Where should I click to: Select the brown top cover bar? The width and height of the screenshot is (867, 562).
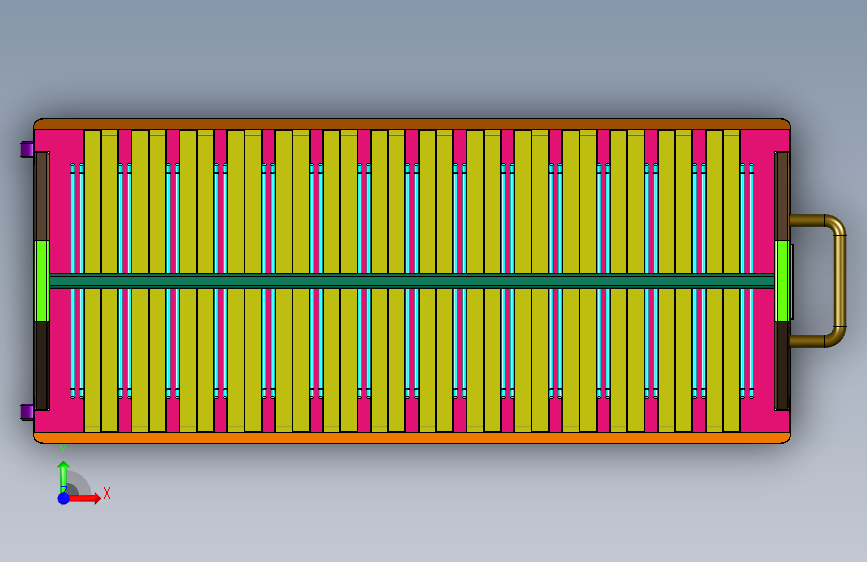click(412, 124)
